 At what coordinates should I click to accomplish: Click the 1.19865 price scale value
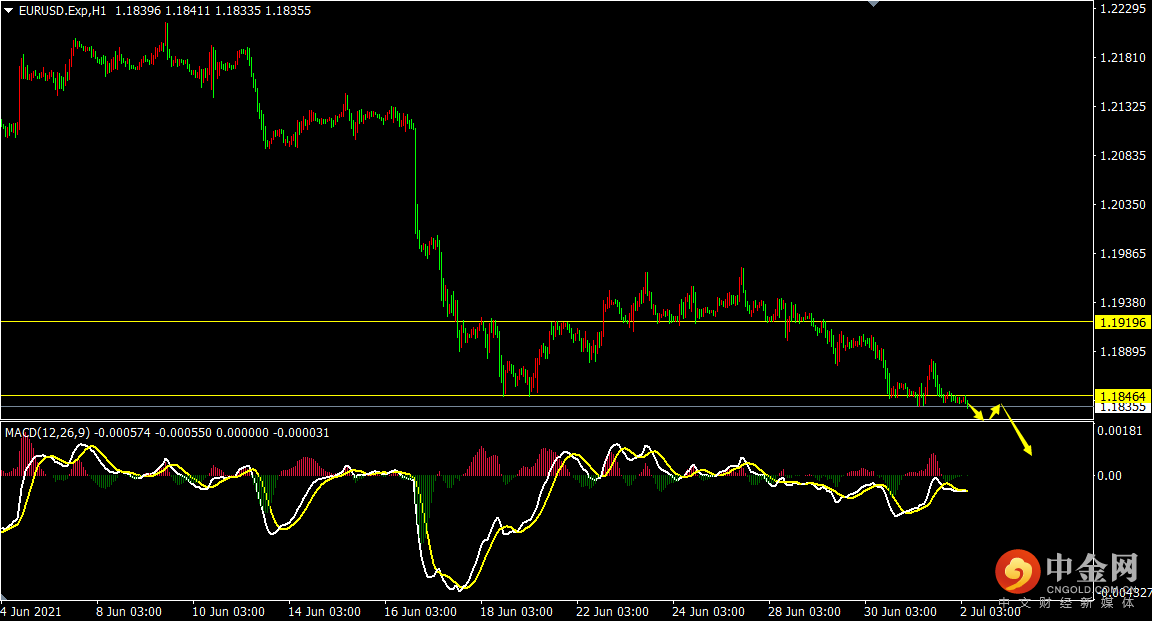coord(1123,254)
